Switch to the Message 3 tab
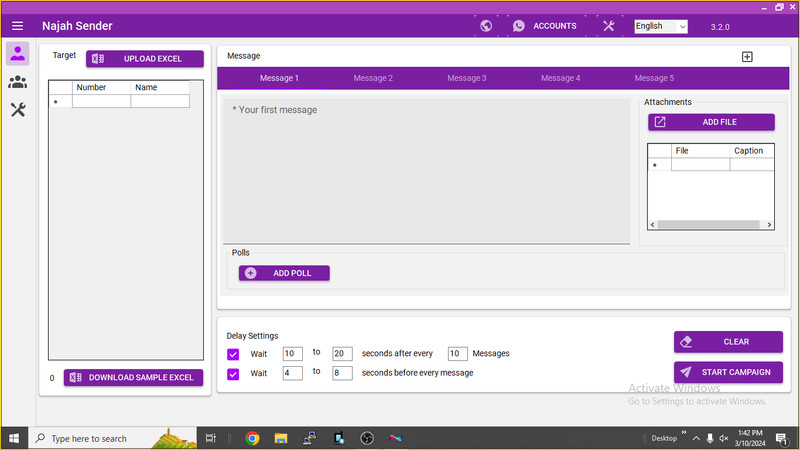Screen dimensions: 800x450 466,78
